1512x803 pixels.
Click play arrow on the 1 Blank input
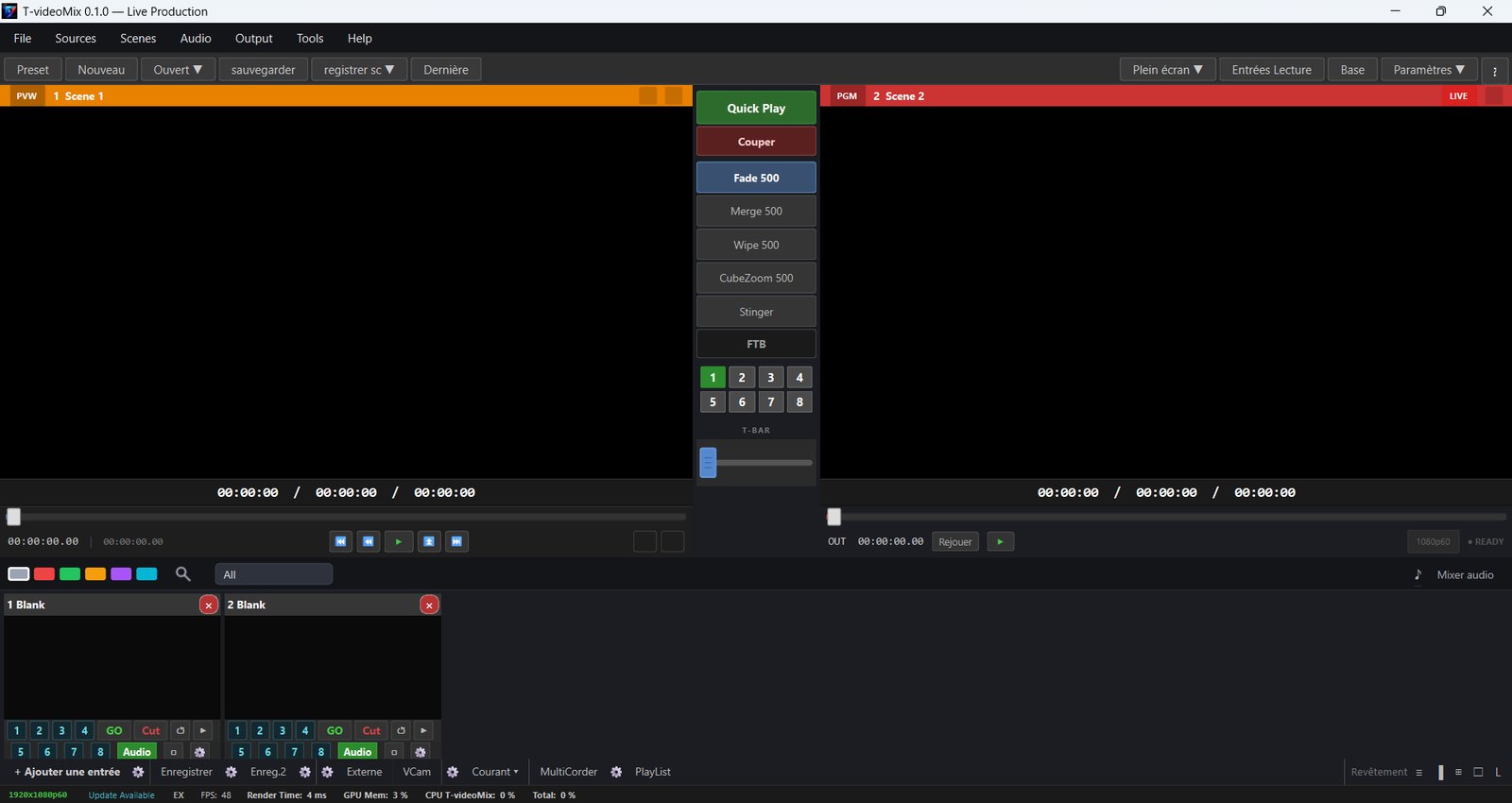(x=203, y=730)
